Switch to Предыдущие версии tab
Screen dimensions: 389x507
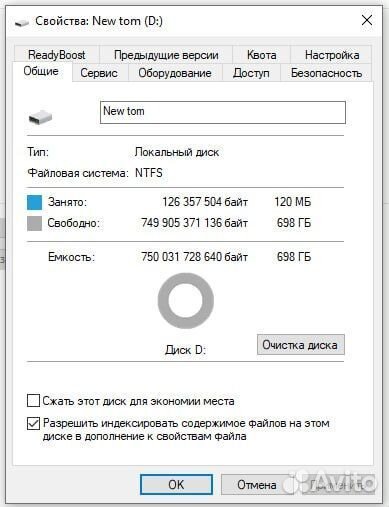click(166, 55)
